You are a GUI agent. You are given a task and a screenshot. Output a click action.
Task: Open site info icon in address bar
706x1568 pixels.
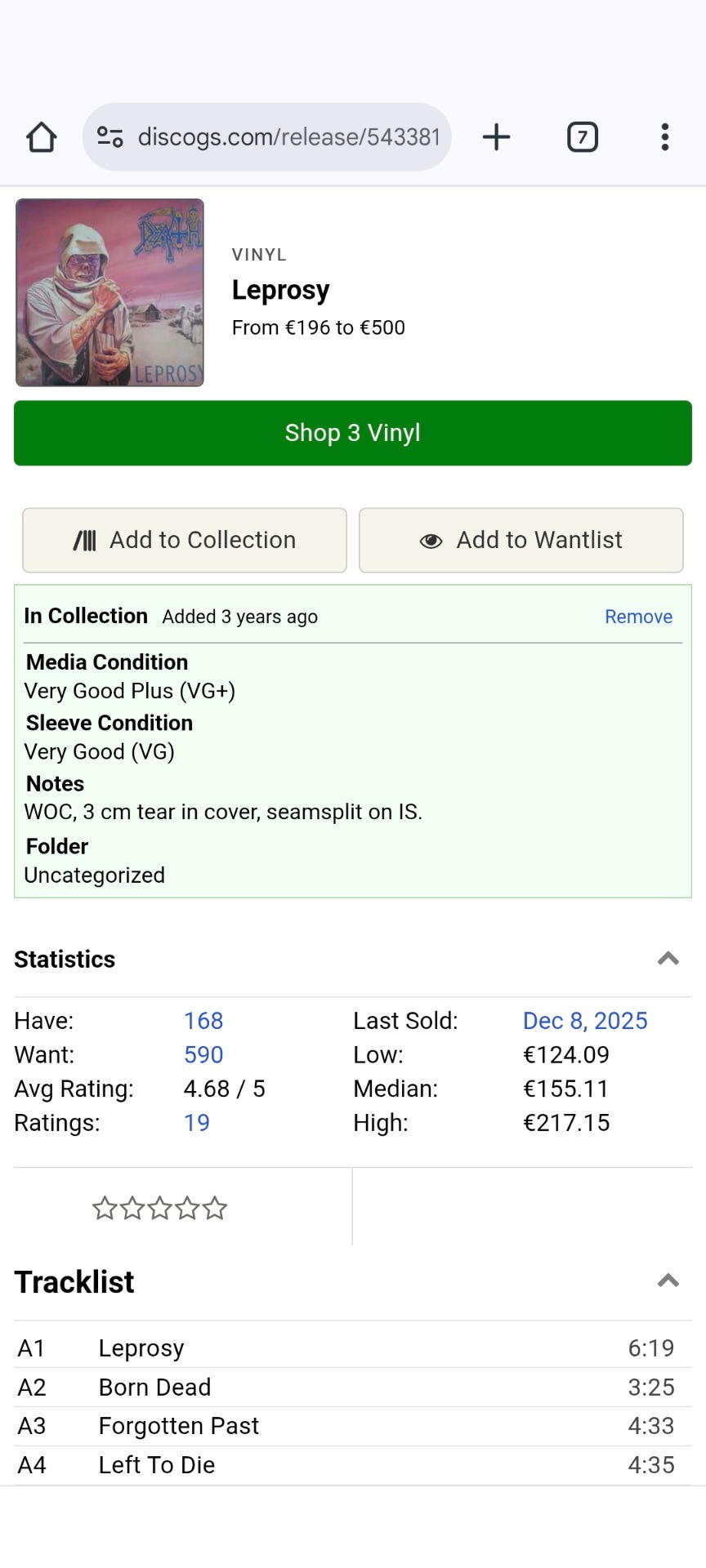point(110,136)
